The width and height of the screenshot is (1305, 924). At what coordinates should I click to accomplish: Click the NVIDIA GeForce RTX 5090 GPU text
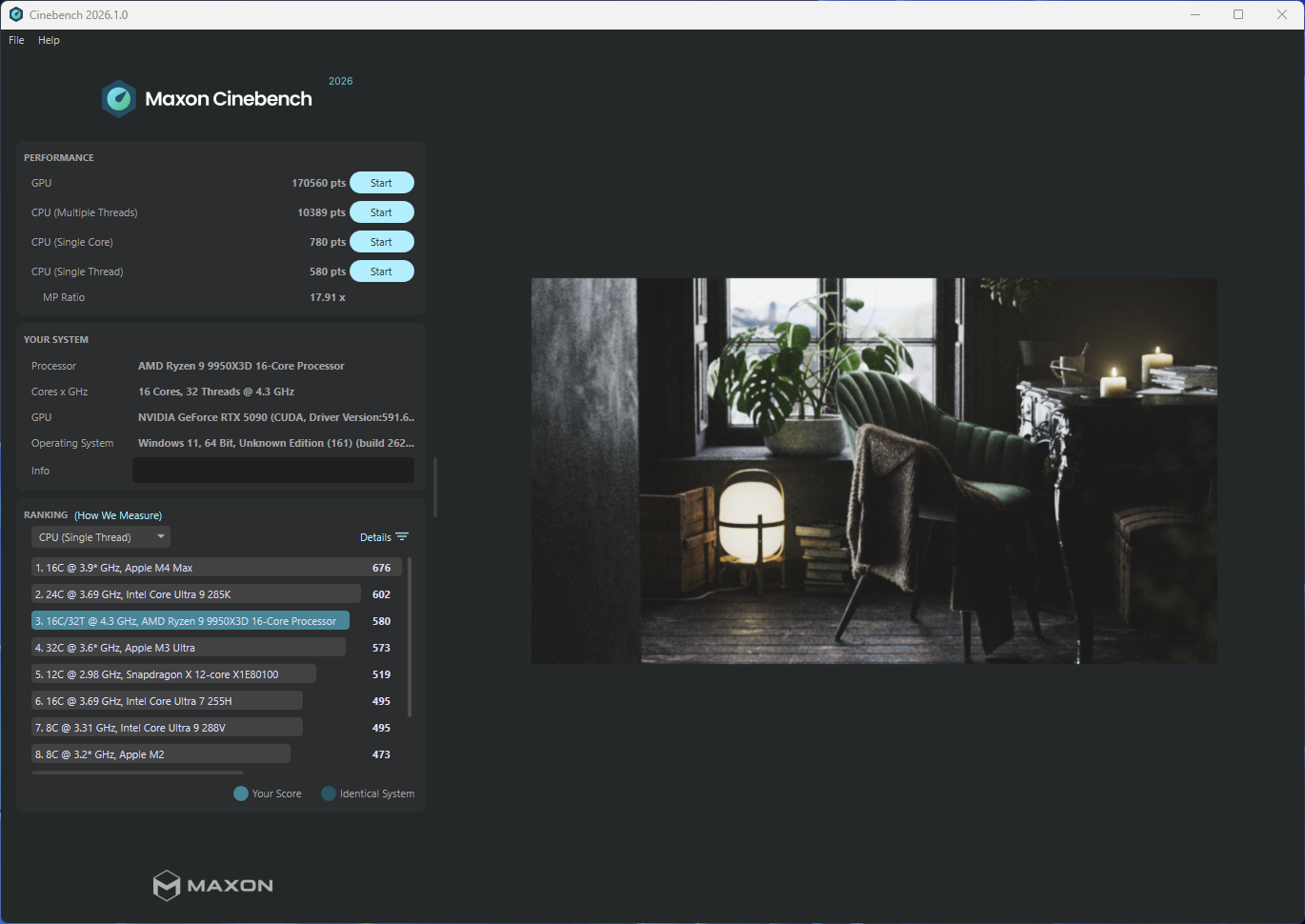pyautogui.click(x=276, y=417)
